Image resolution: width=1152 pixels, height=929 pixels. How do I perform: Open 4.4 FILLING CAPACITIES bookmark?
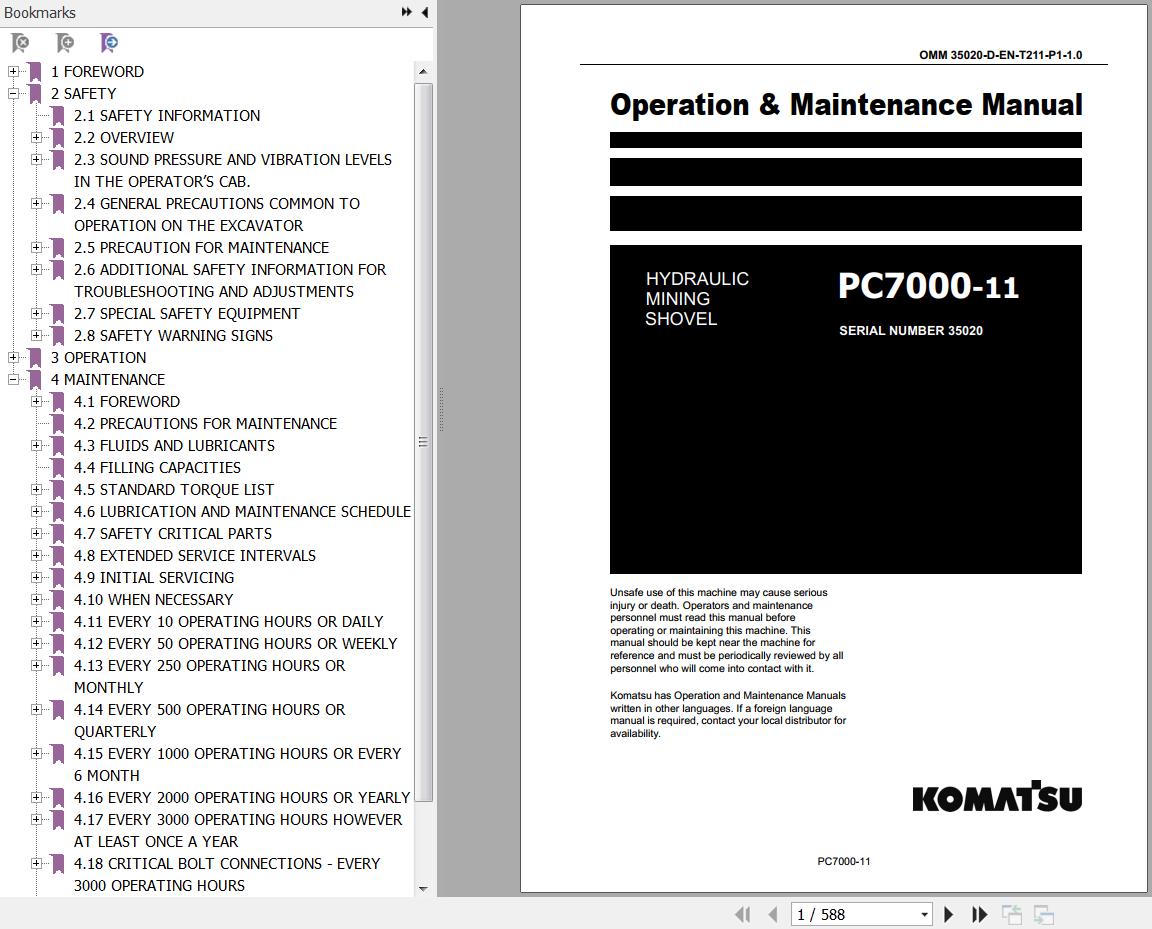(x=156, y=467)
